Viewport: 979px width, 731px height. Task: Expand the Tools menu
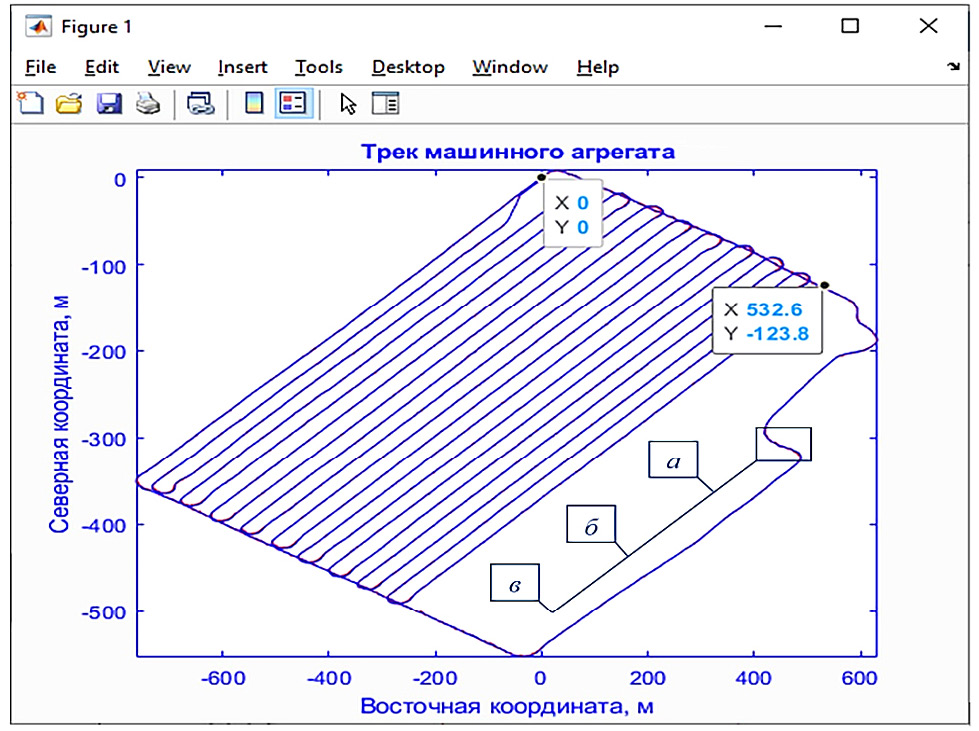tap(318, 67)
